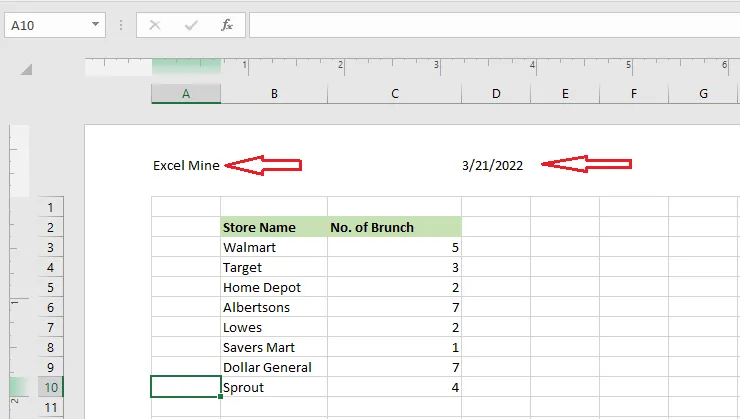The width and height of the screenshot is (740, 419).
Task: Select the Home Depot cell
Action: [x=274, y=287]
